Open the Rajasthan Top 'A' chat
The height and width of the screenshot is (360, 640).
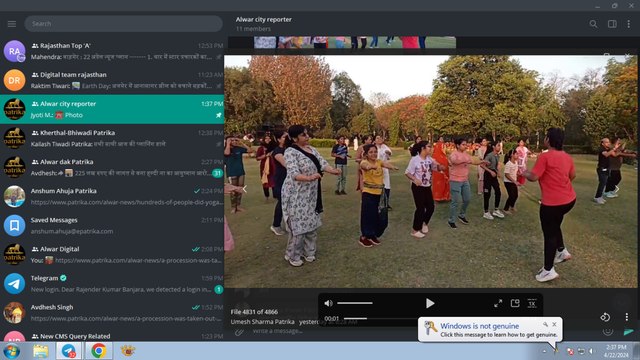click(x=112, y=51)
